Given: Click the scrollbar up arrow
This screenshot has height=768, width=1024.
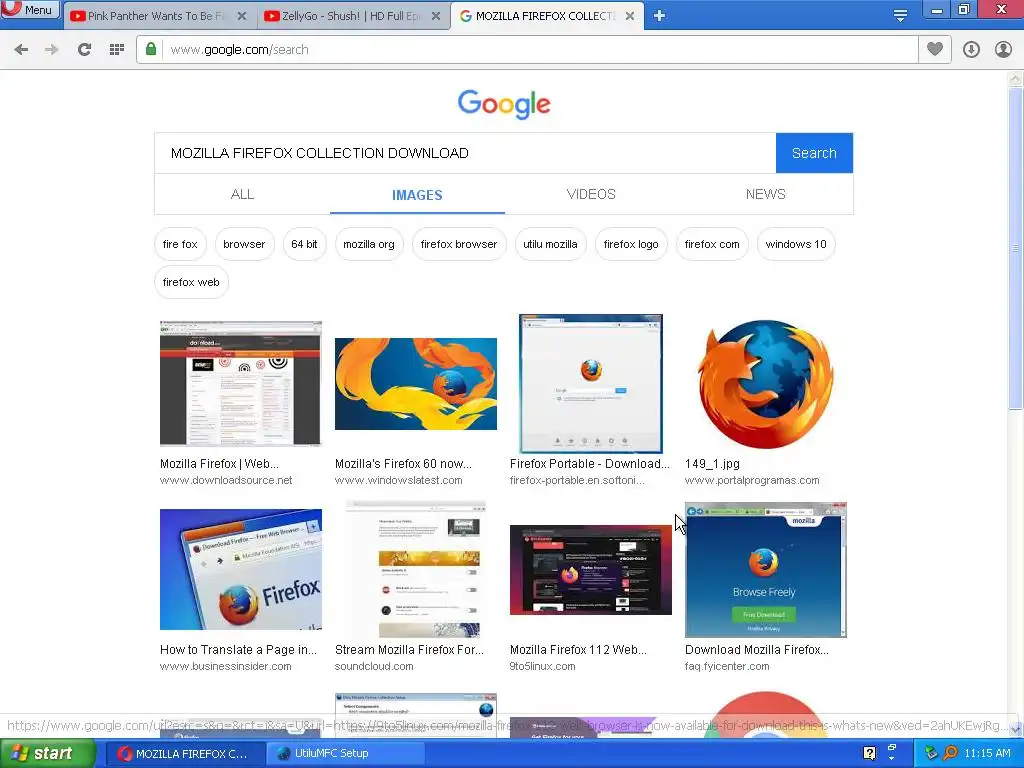Looking at the screenshot, I should tap(1015, 79).
